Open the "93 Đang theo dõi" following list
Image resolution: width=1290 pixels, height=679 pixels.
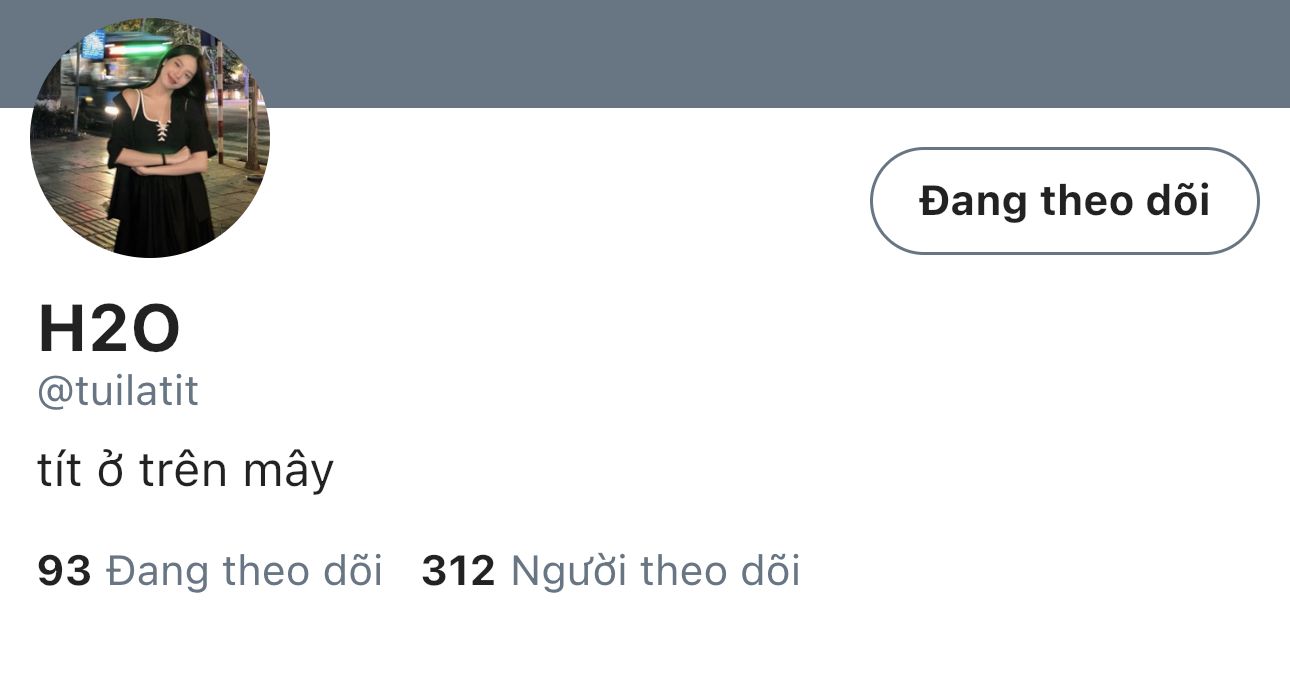coord(210,571)
